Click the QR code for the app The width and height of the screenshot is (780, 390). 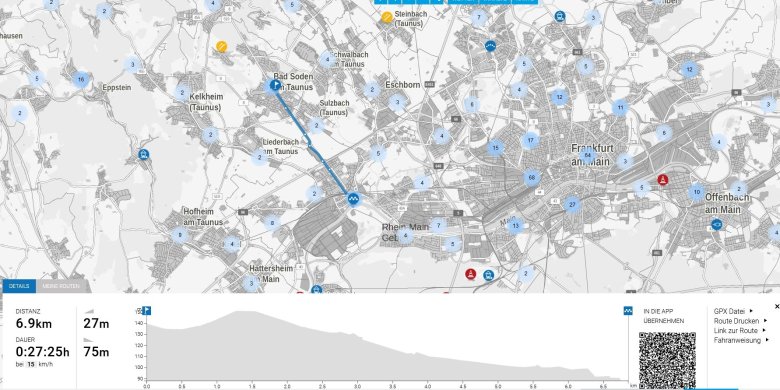click(x=667, y=361)
